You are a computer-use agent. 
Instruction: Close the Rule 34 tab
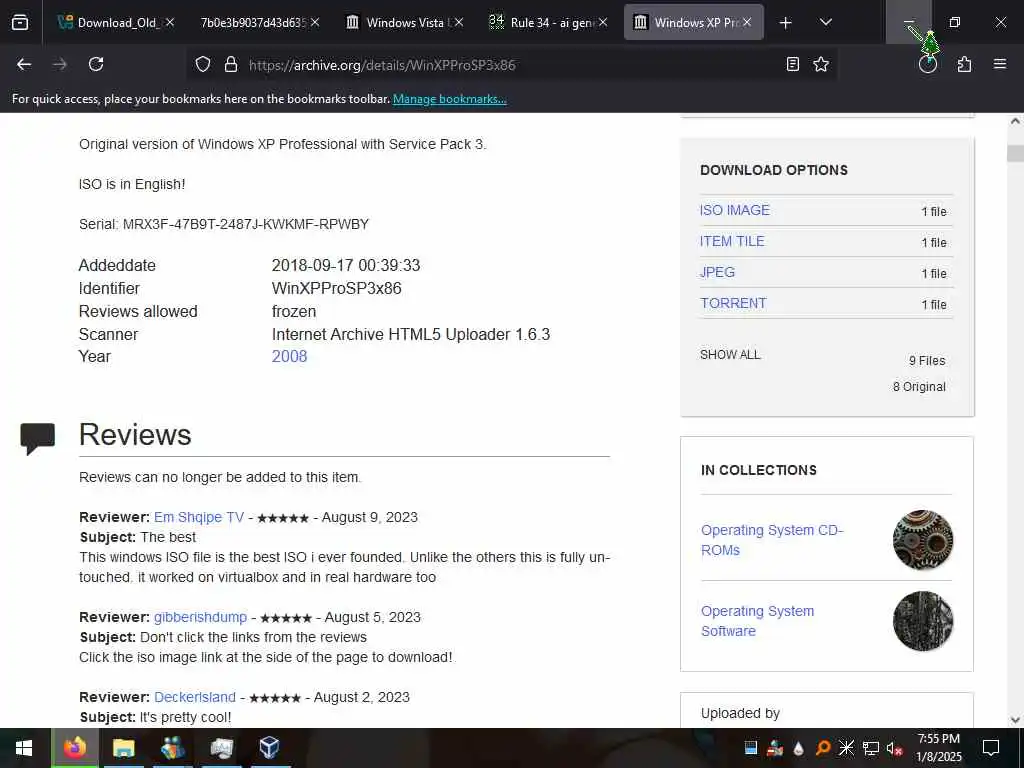tap(603, 22)
